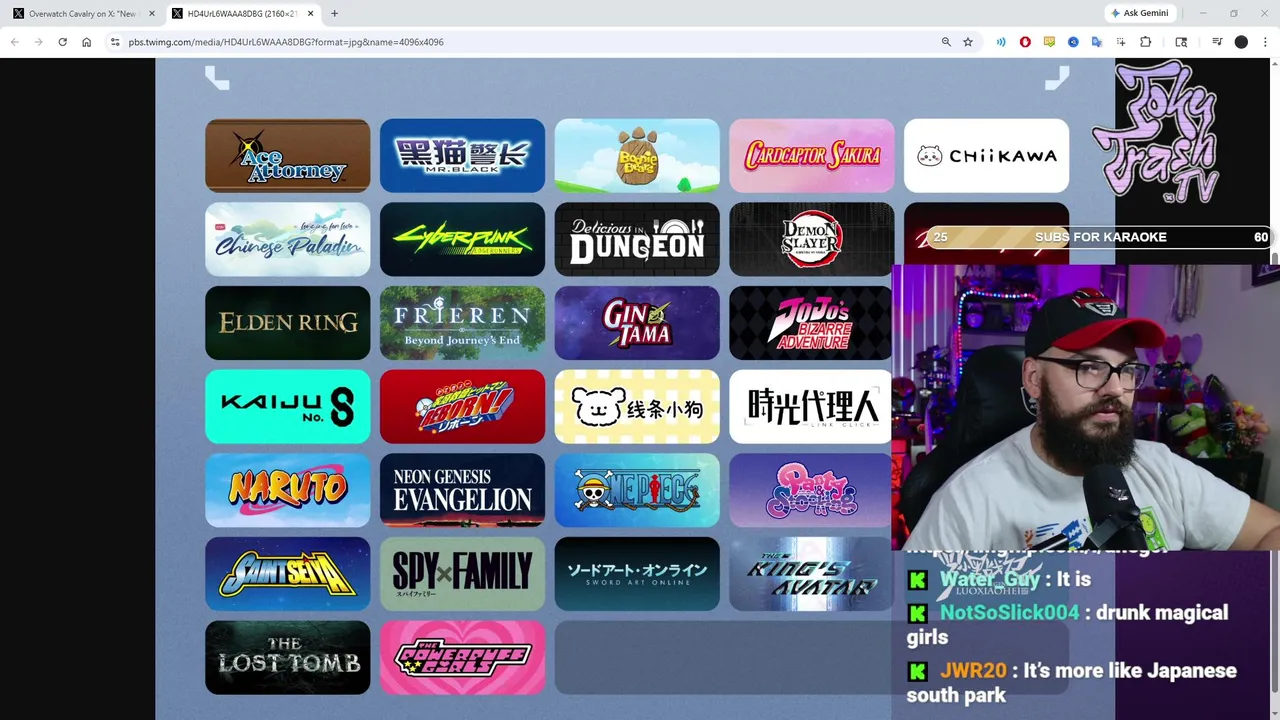
Task: Click chat username Water_Guy
Action: pyautogui.click(x=986, y=579)
